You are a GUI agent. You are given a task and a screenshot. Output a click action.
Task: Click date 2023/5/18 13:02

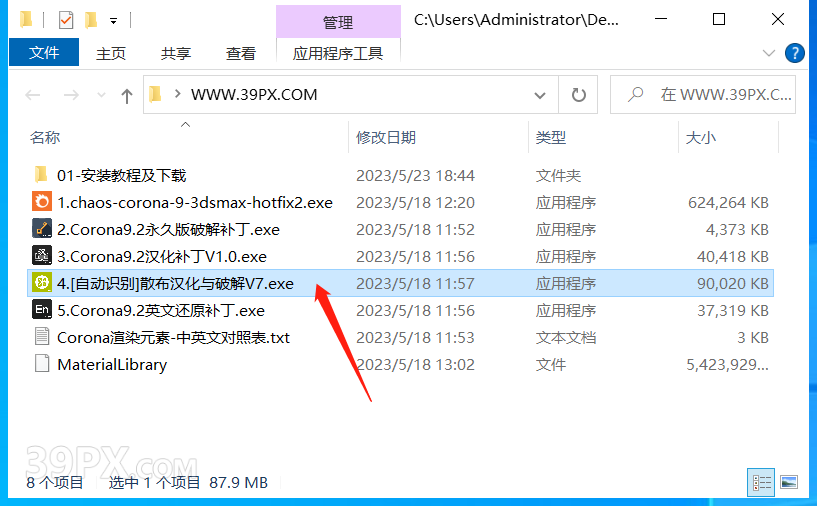[x=415, y=365]
